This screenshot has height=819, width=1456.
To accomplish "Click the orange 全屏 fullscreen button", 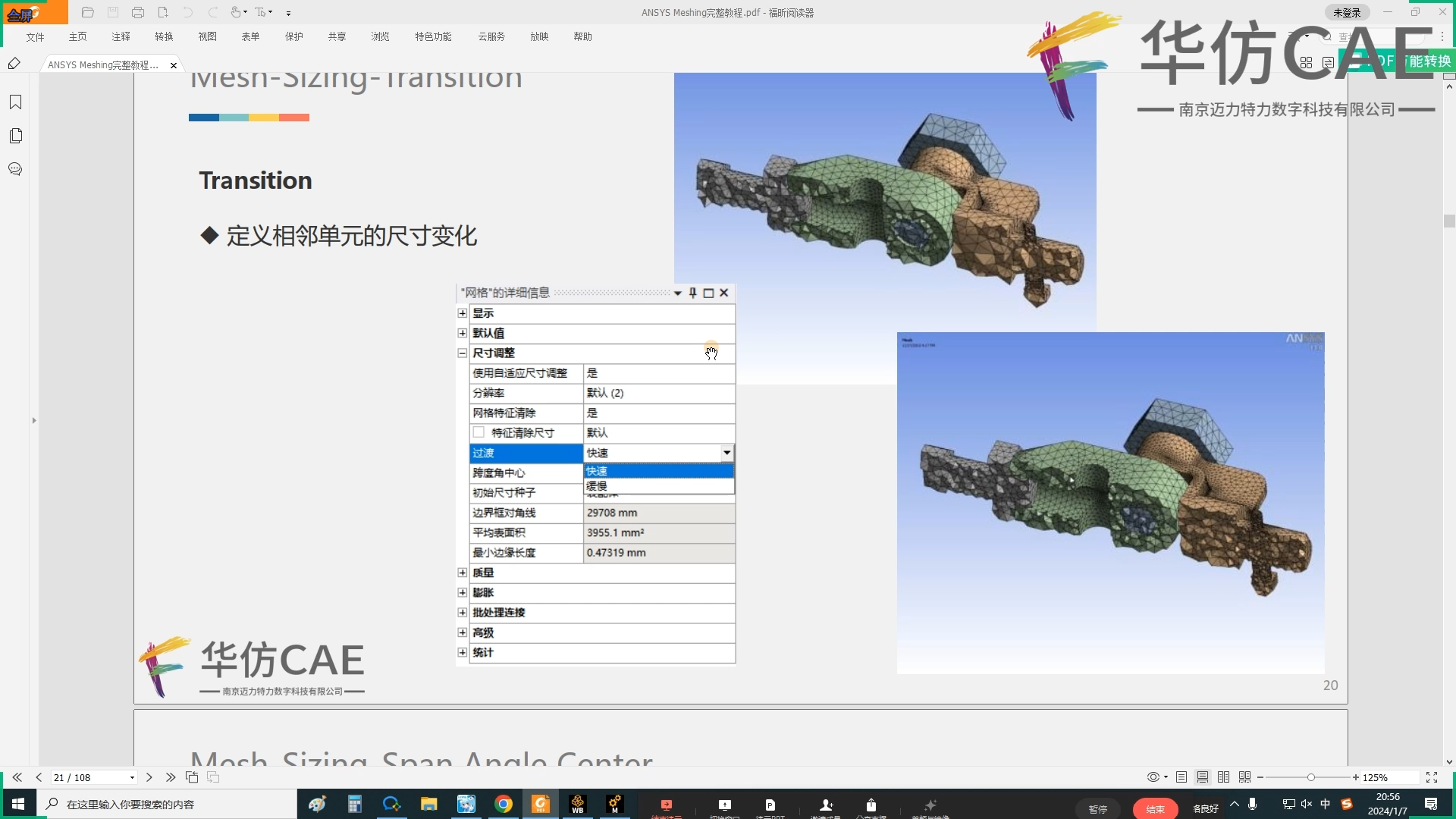I will 34,12.
